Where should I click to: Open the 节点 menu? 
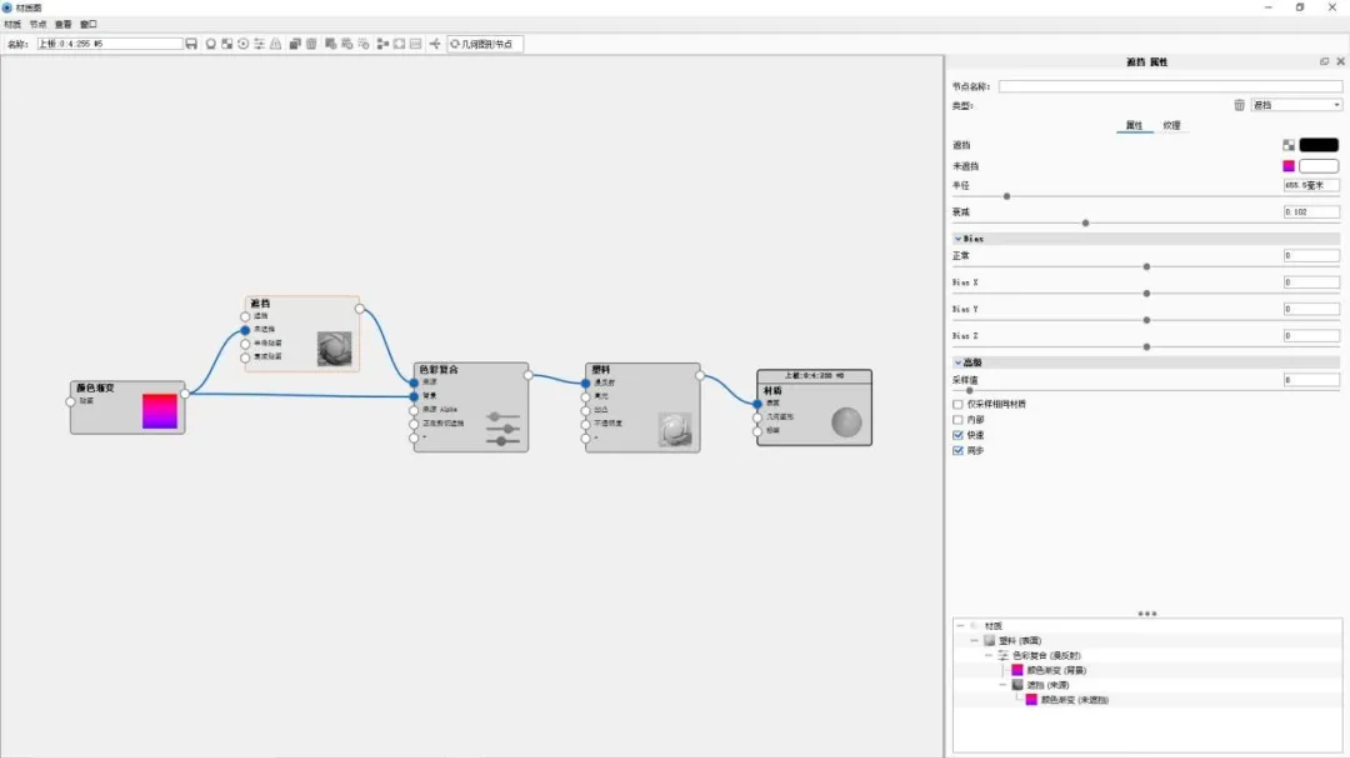(x=38, y=24)
